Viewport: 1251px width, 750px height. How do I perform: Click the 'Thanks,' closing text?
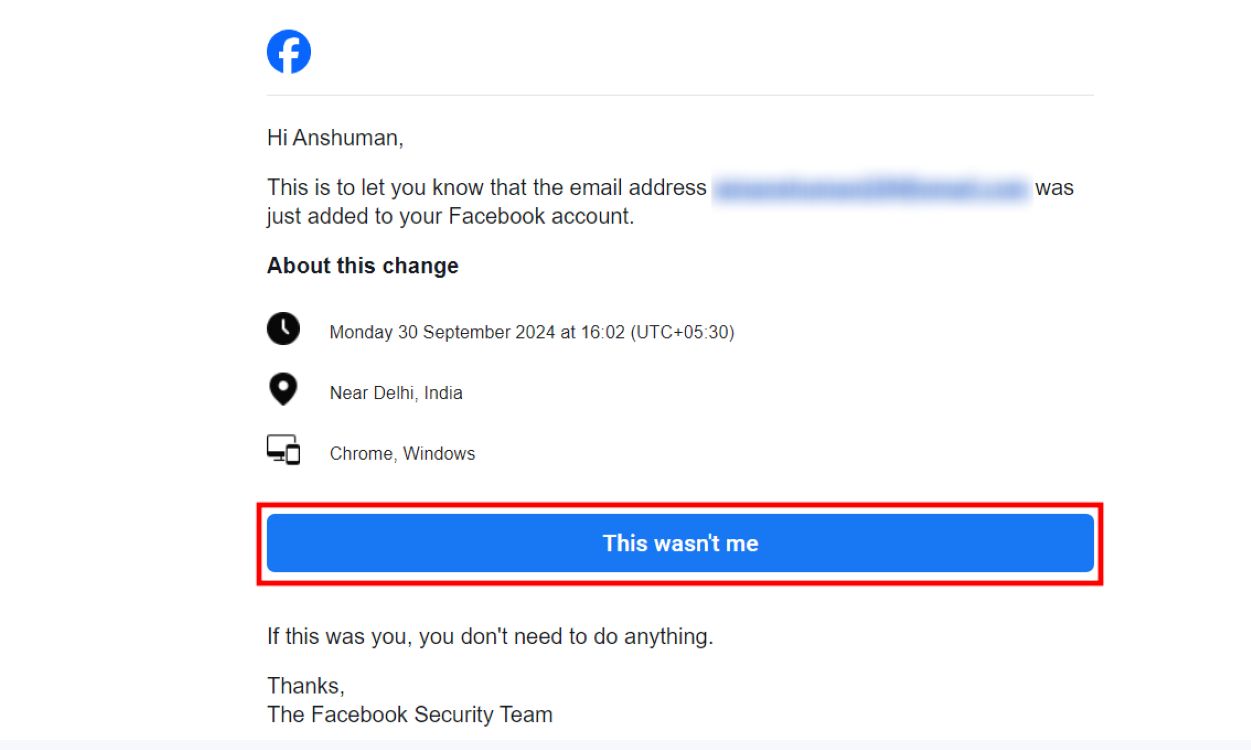tap(306, 685)
